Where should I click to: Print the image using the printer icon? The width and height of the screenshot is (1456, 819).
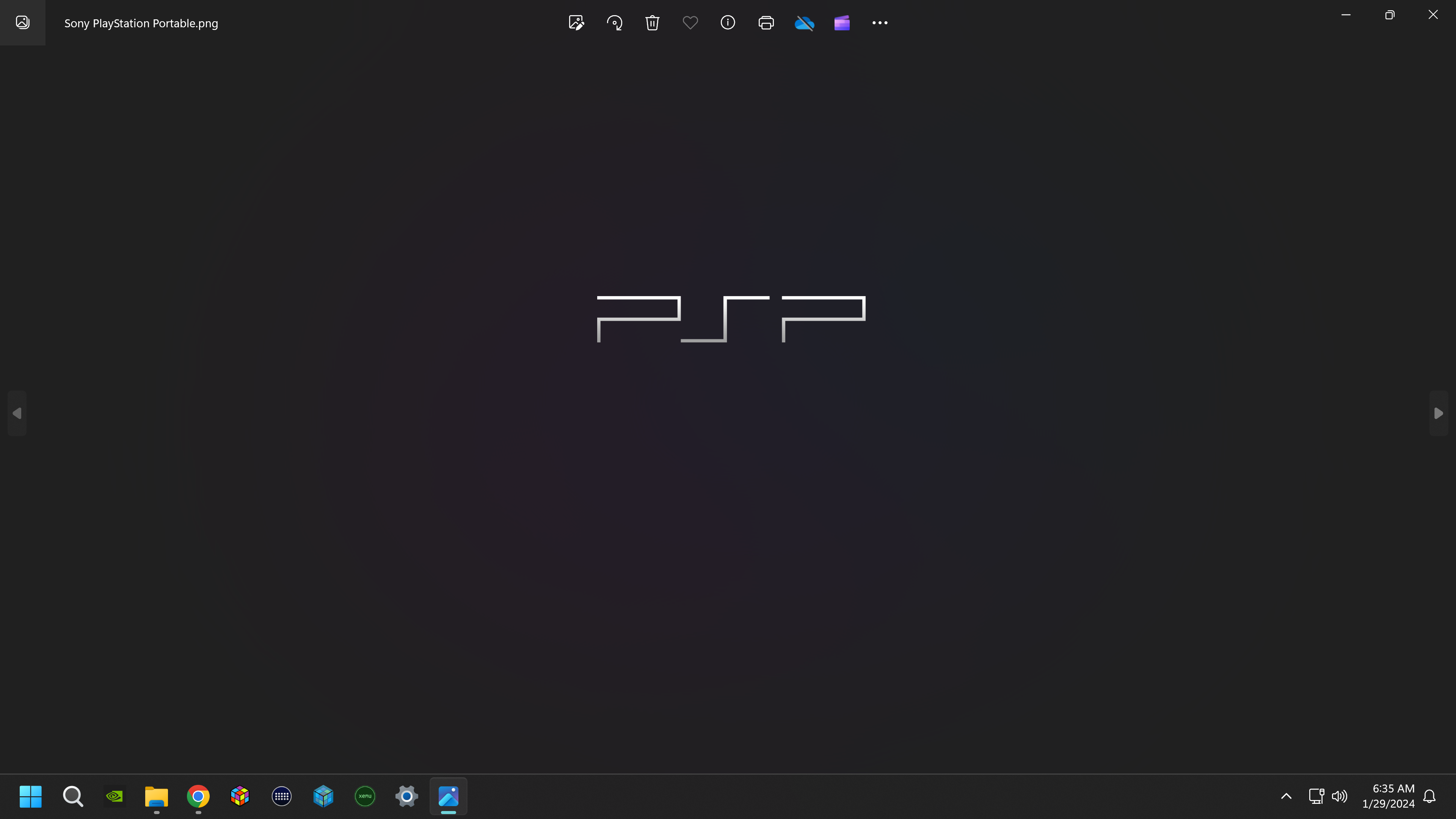[x=766, y=23]
